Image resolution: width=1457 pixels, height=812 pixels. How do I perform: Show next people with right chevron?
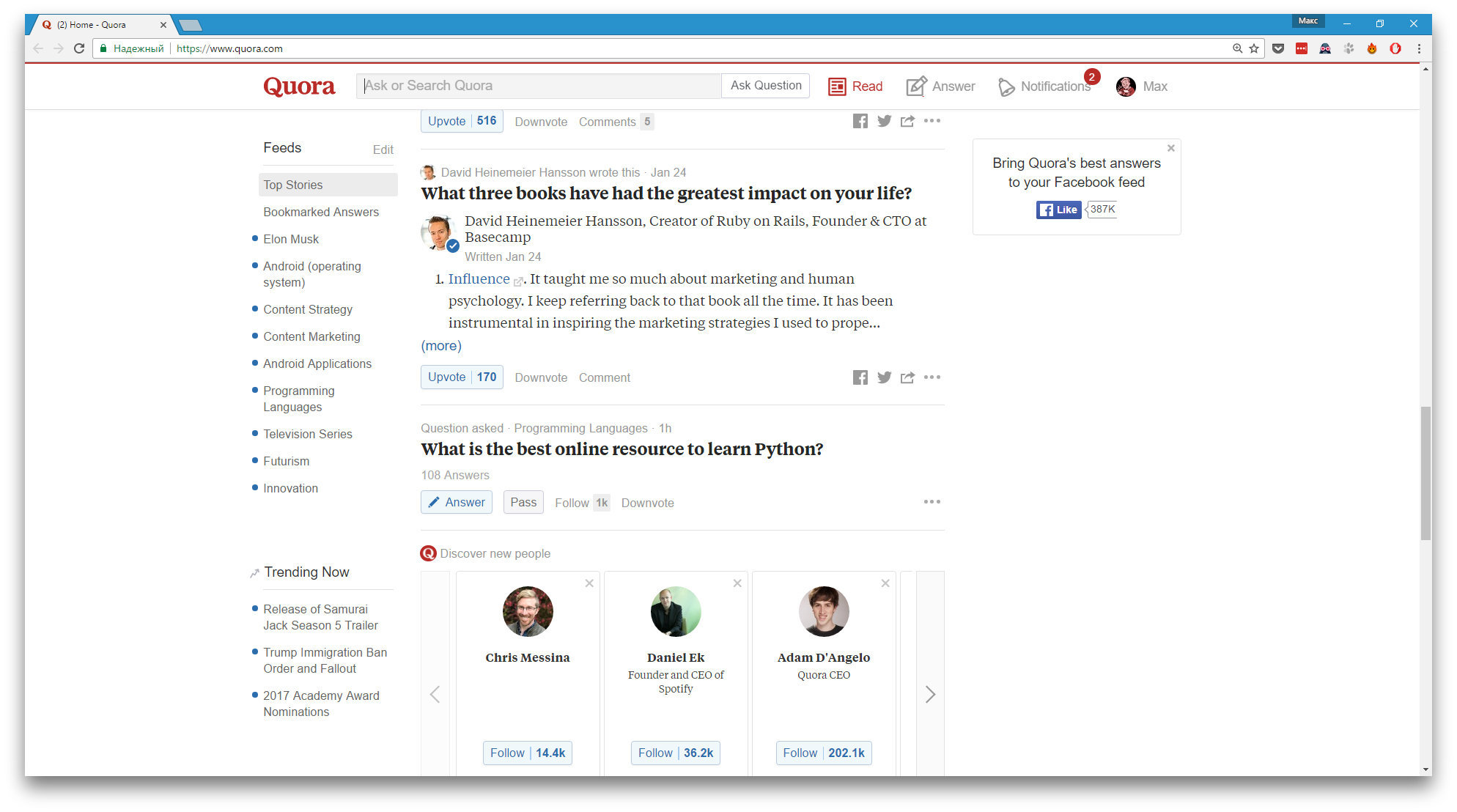pos(930,694)
